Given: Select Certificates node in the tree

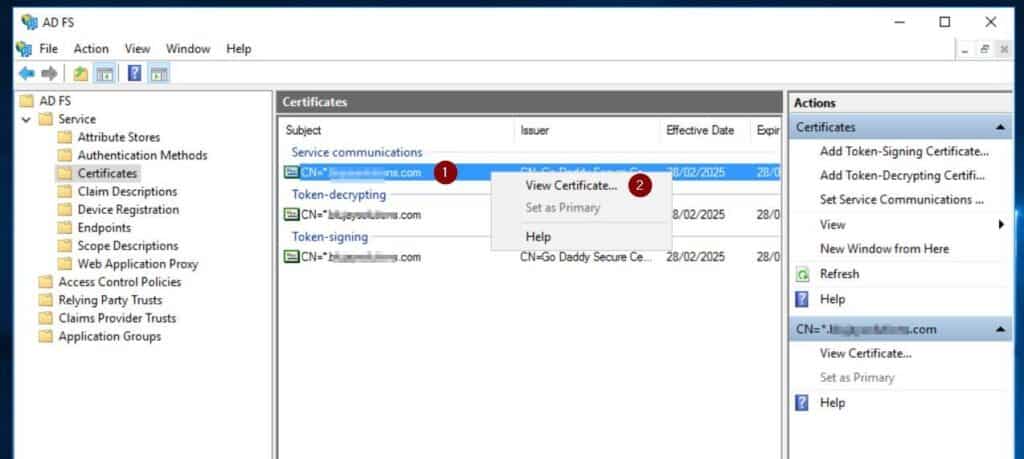Looking at the screenshot, I should 107,174.
